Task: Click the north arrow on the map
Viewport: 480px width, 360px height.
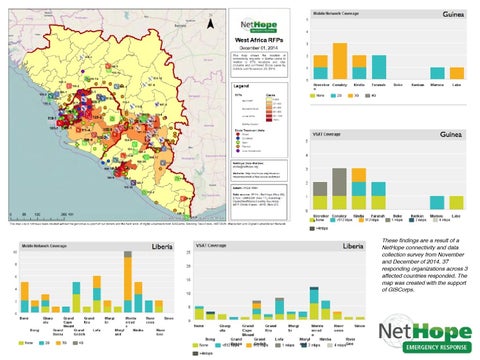Action: 210,24
